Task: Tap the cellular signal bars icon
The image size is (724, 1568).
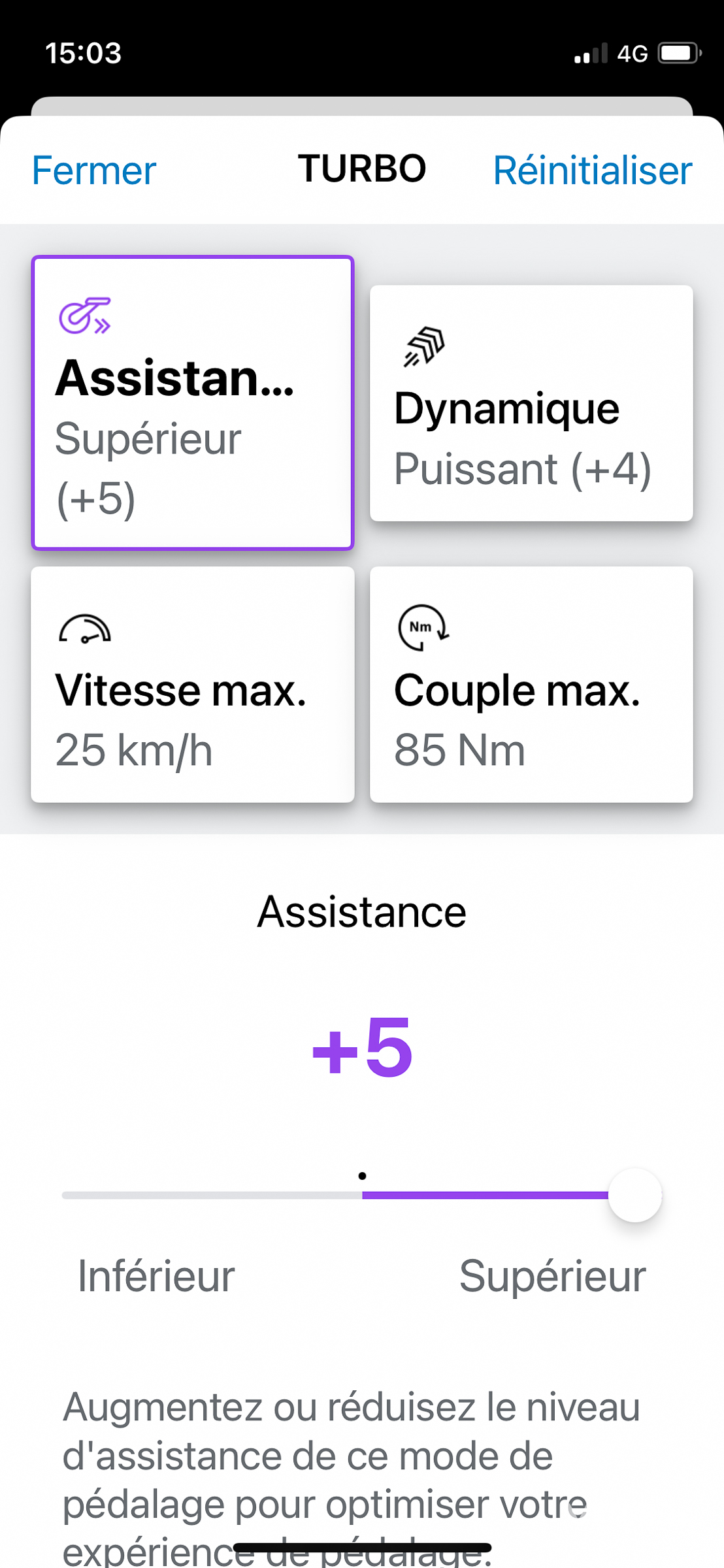Action: 591,54
